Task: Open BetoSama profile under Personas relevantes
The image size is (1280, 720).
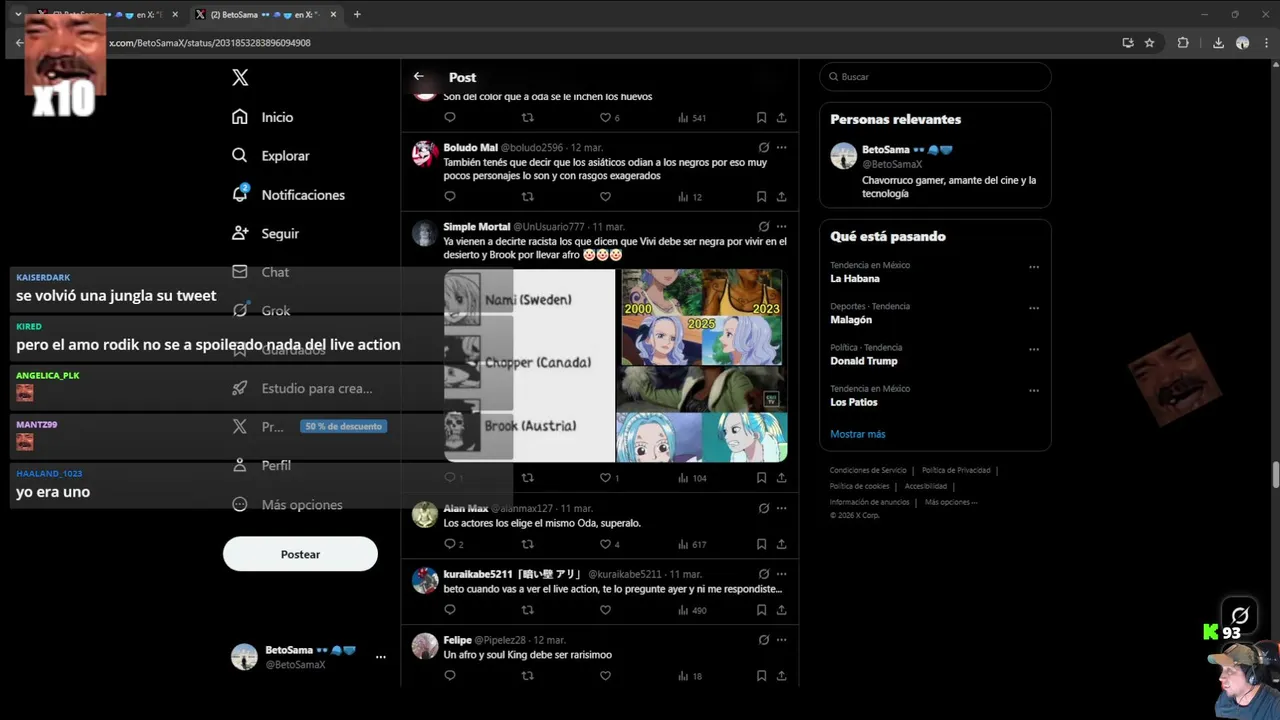Action: click(x=935, y=171)
